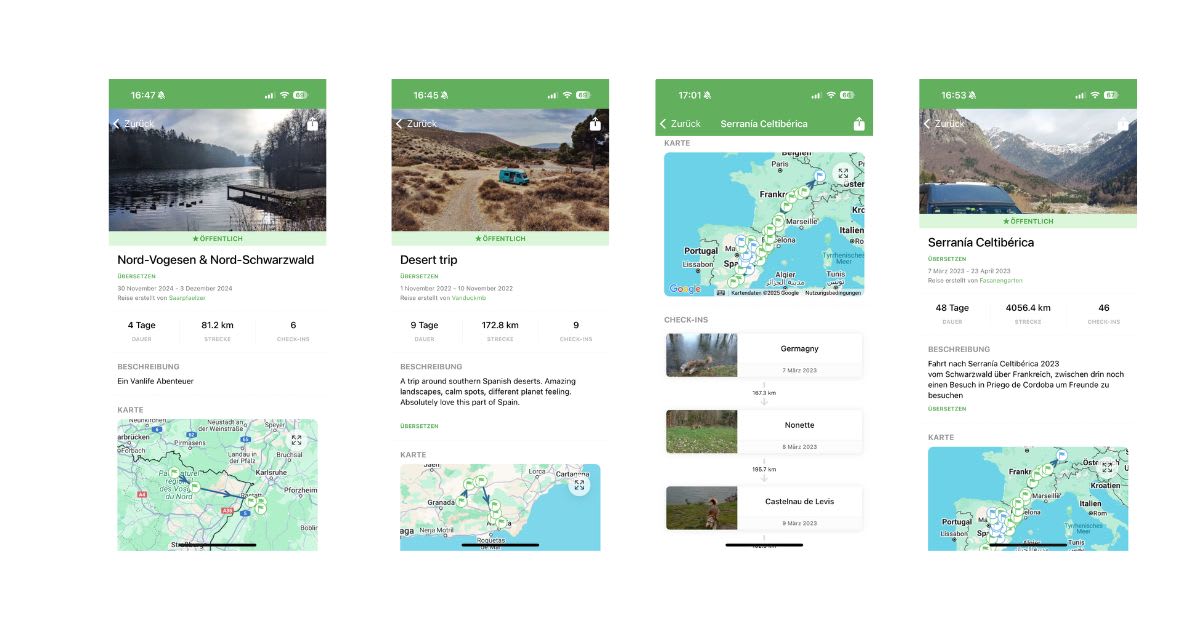Screen dimensions: 1200x630
Task: Open creator profile Fasanengarten
Action: click(1001, 280)
